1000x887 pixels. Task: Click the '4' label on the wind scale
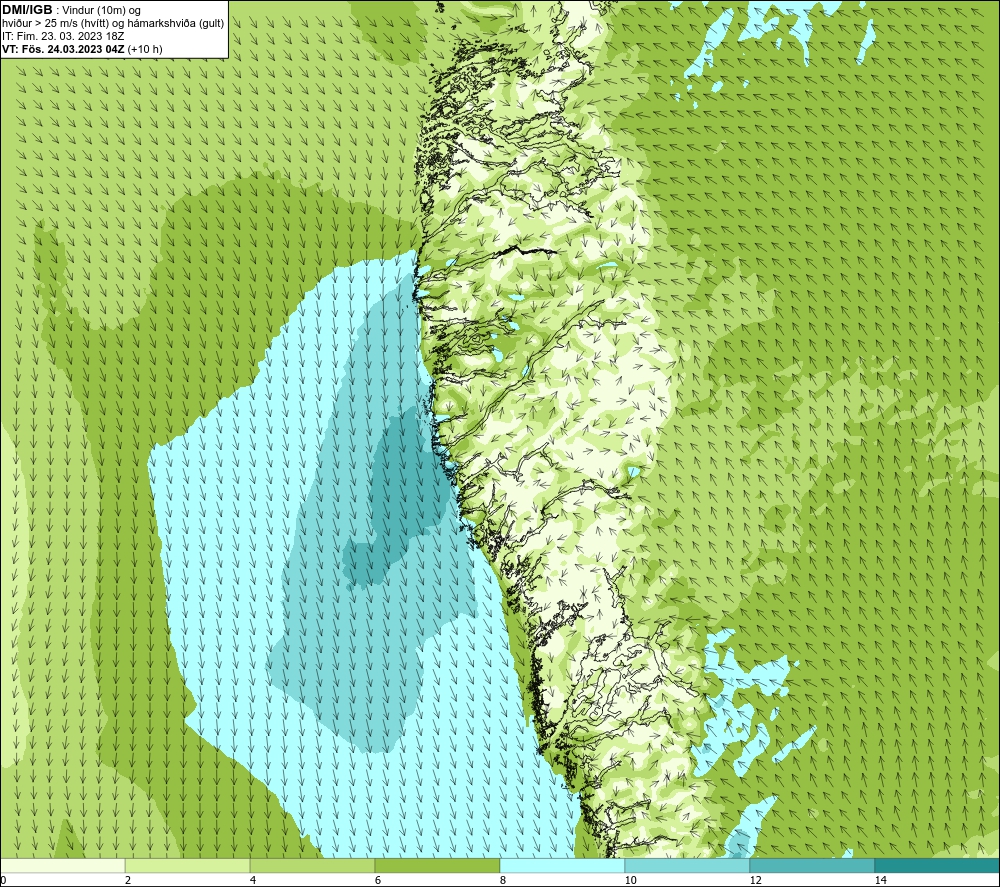point(253,881)
